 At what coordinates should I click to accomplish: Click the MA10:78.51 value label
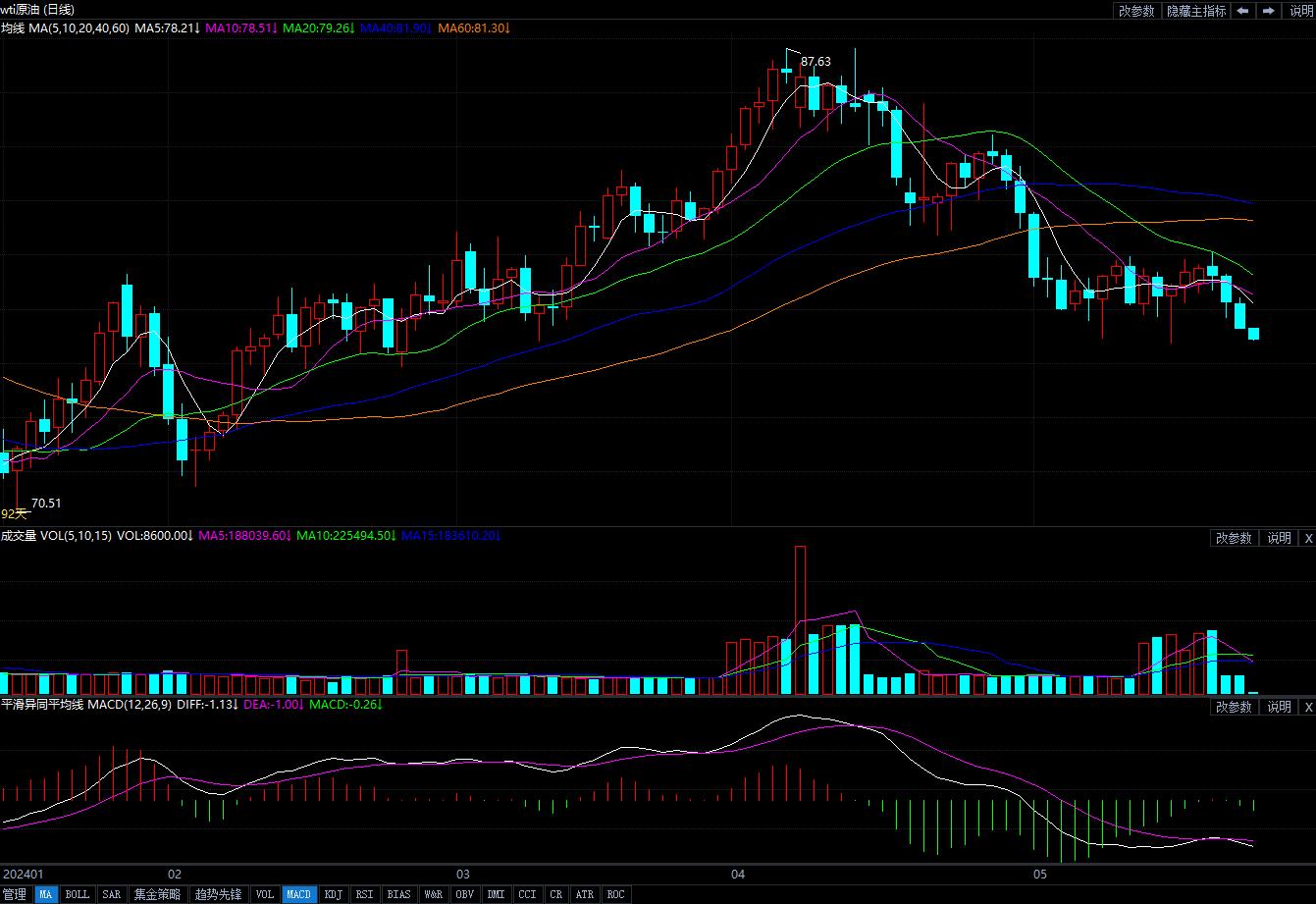tap(241, 28)
